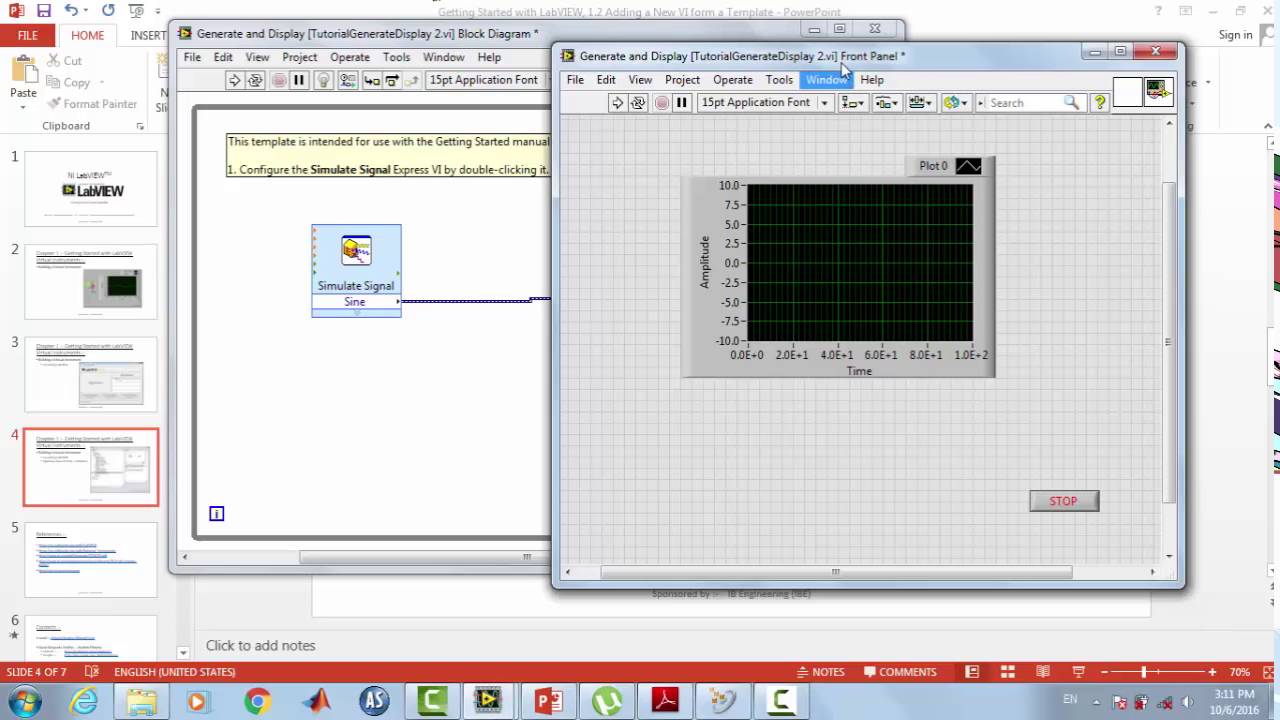Viewport: 1280px width, 720px height.
Task: Select slide 1 thumbnail in PowerPoint
Action: click(91, 189)
